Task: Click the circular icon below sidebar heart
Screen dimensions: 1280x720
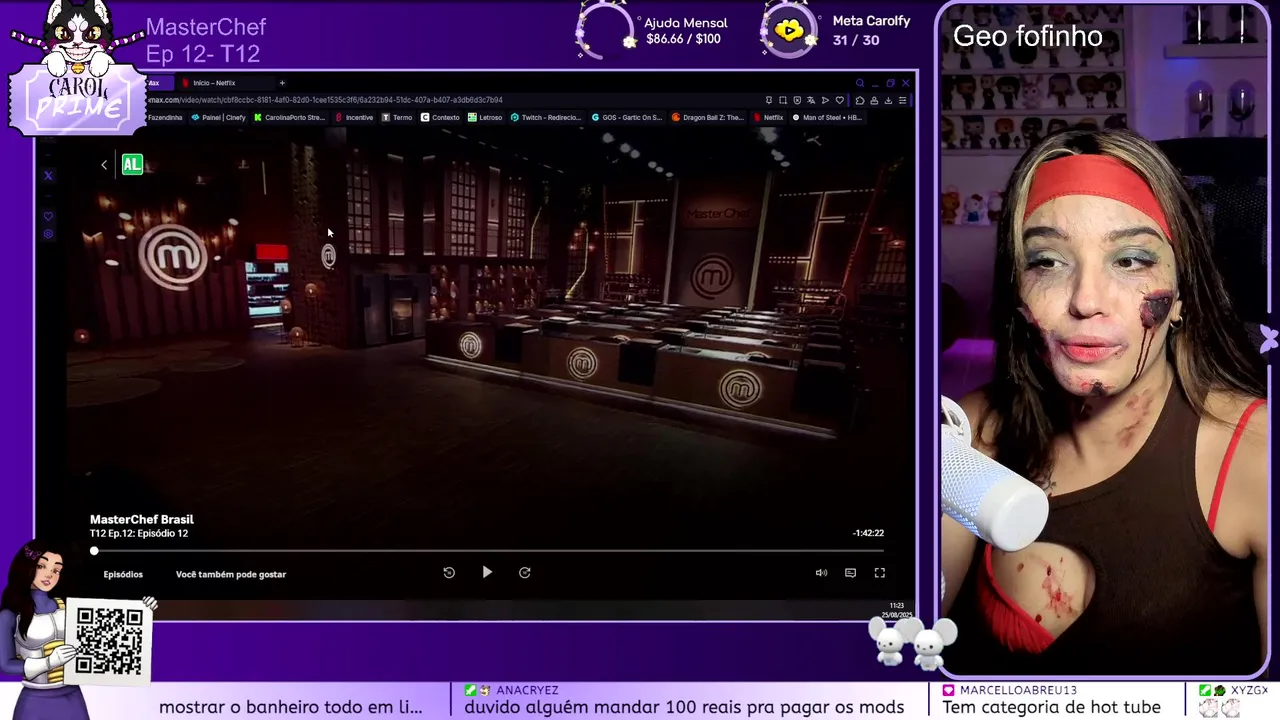Action: (48, 234)
